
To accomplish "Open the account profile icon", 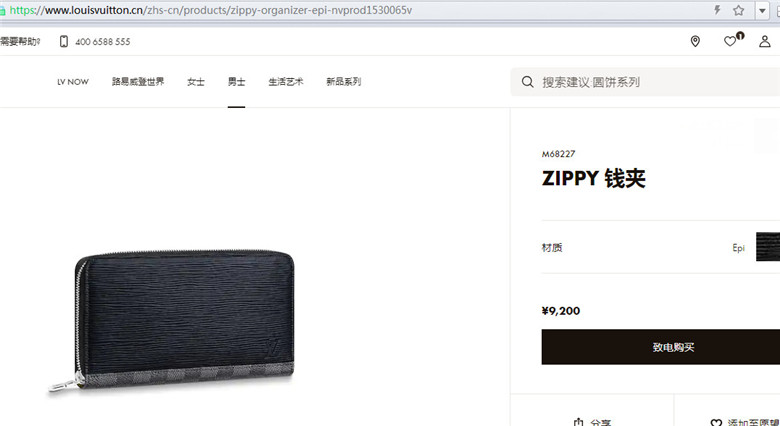I will pos(765,41).
